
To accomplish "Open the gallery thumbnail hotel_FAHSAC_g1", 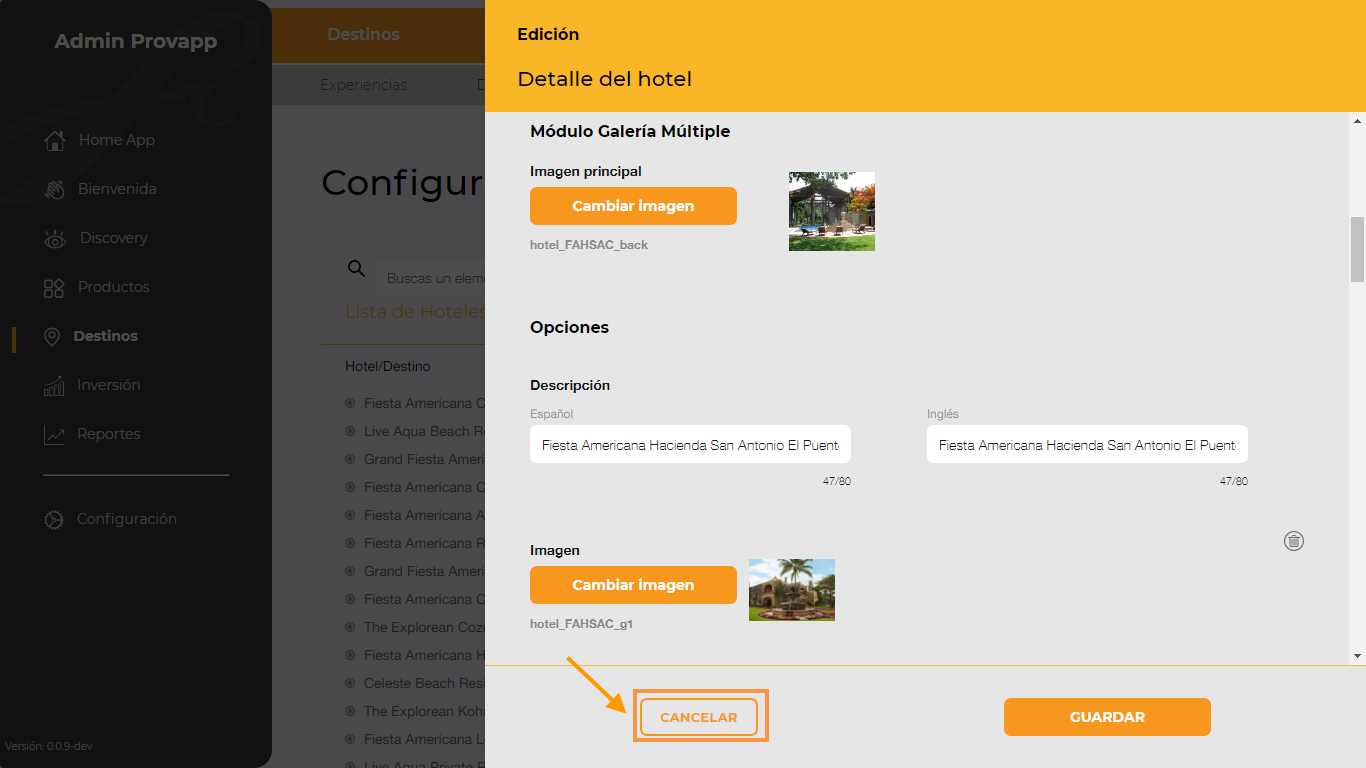I will pos(792,590).
